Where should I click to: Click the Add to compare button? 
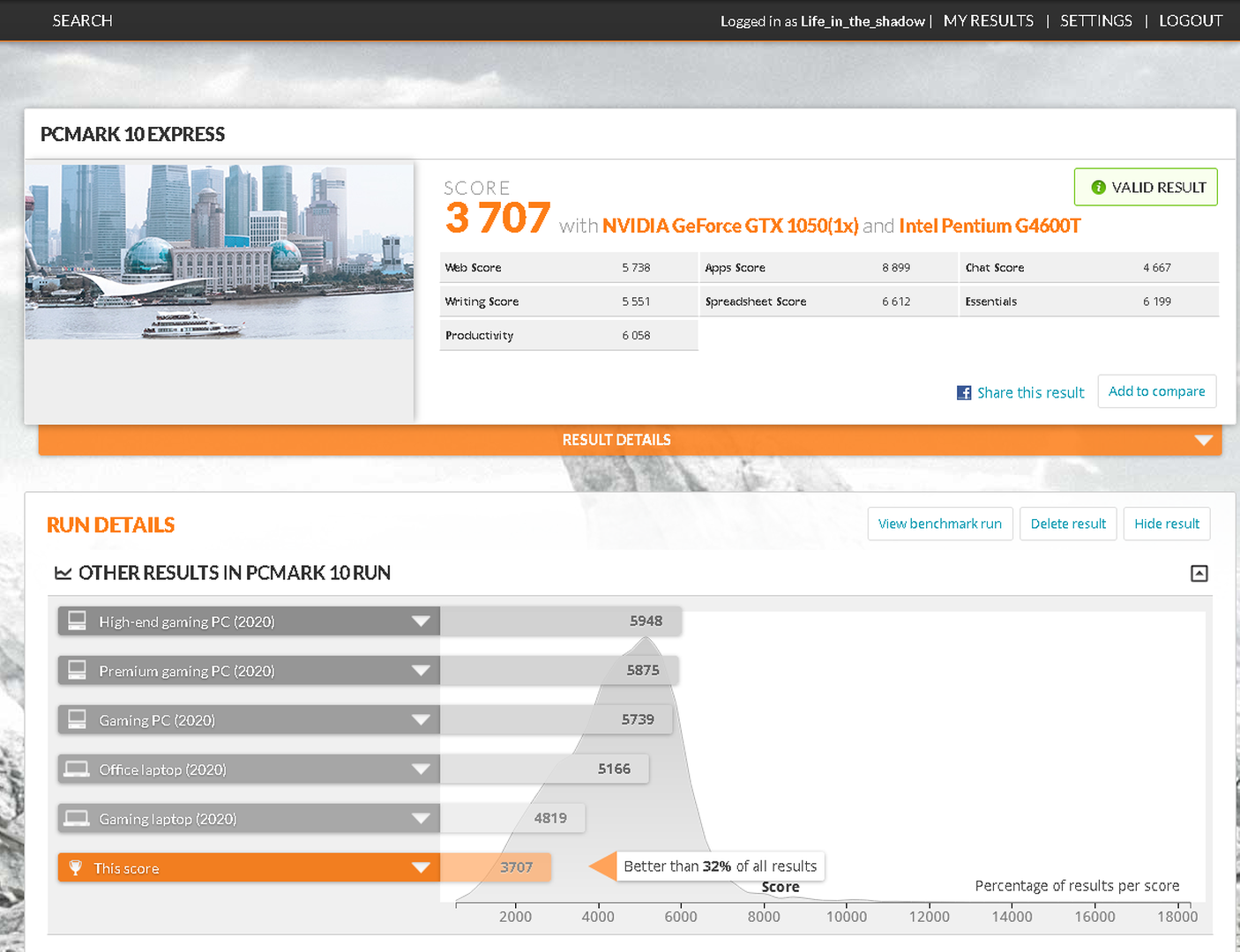[x=1157, y=391]
